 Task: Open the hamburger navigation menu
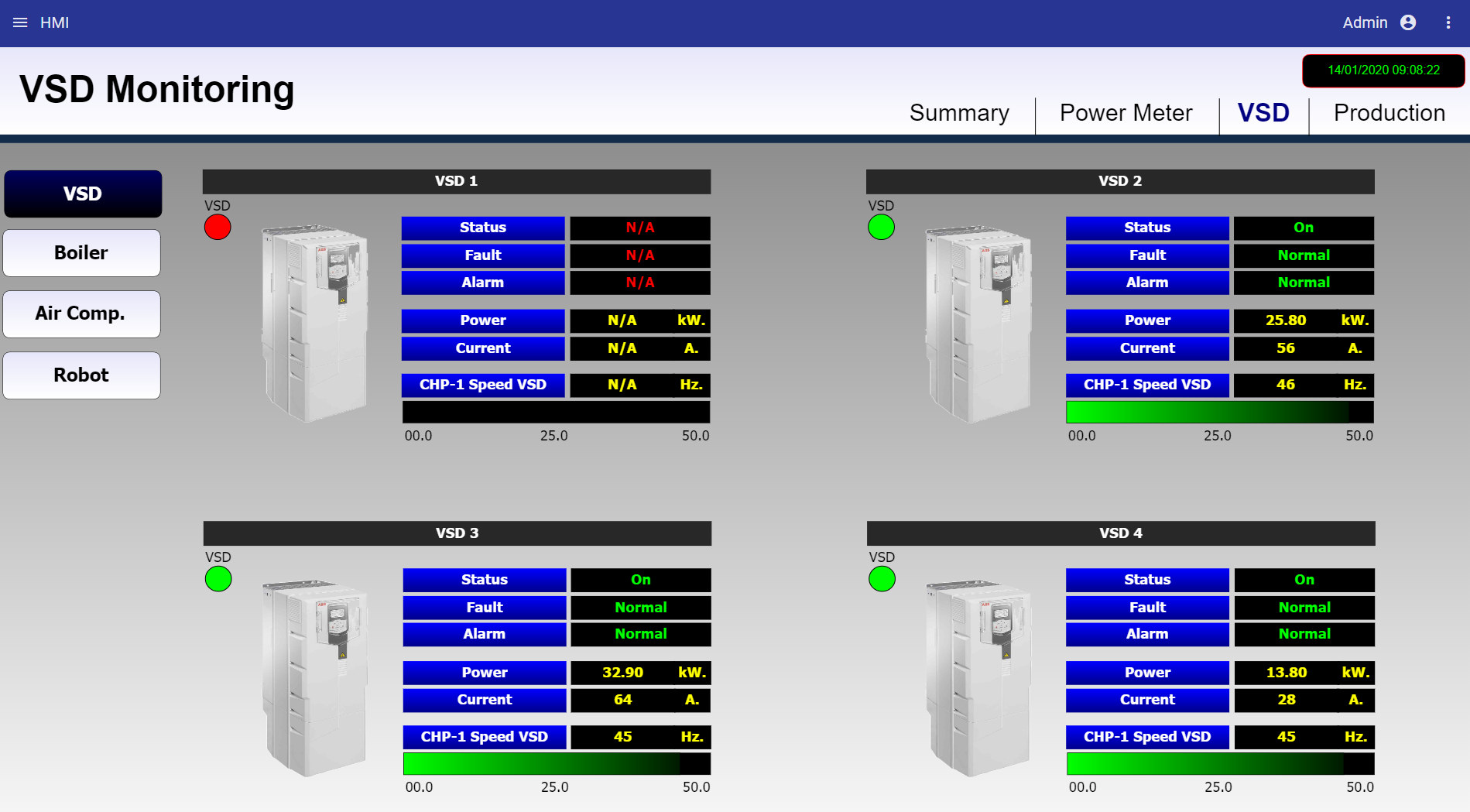click(20, 22)
